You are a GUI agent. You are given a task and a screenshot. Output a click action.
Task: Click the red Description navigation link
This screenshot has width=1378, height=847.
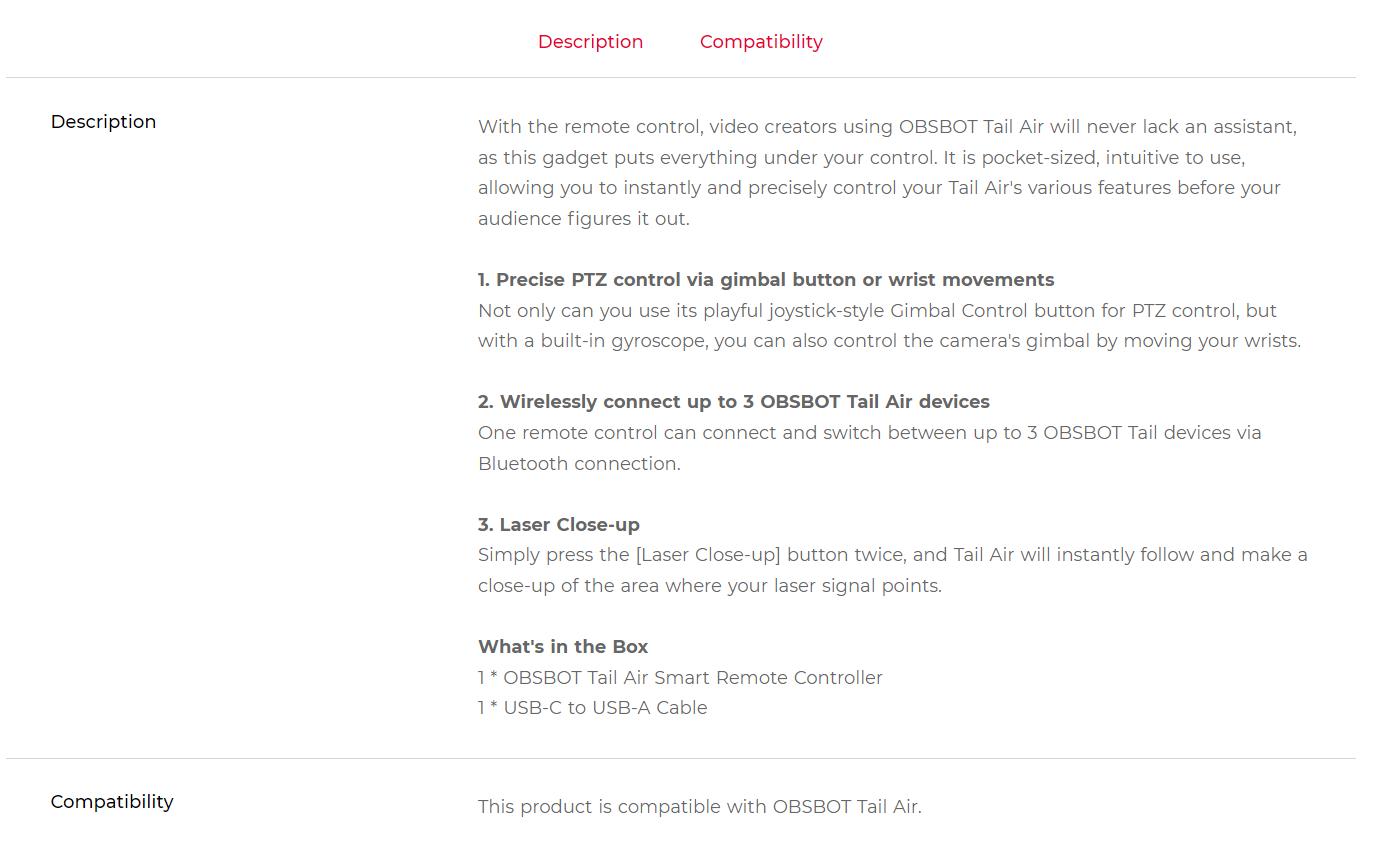pos(590,41)
